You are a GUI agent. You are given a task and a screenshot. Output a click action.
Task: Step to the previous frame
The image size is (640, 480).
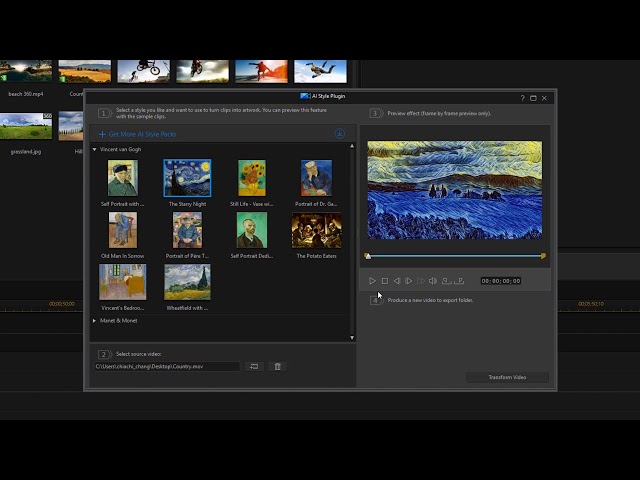(396, 281)
